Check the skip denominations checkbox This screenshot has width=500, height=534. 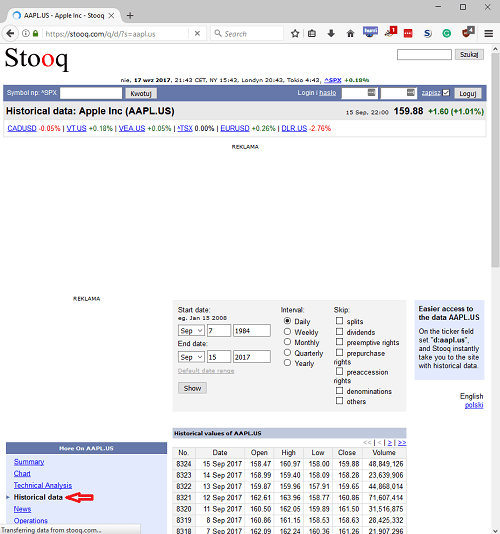click(x=339, y=390)
